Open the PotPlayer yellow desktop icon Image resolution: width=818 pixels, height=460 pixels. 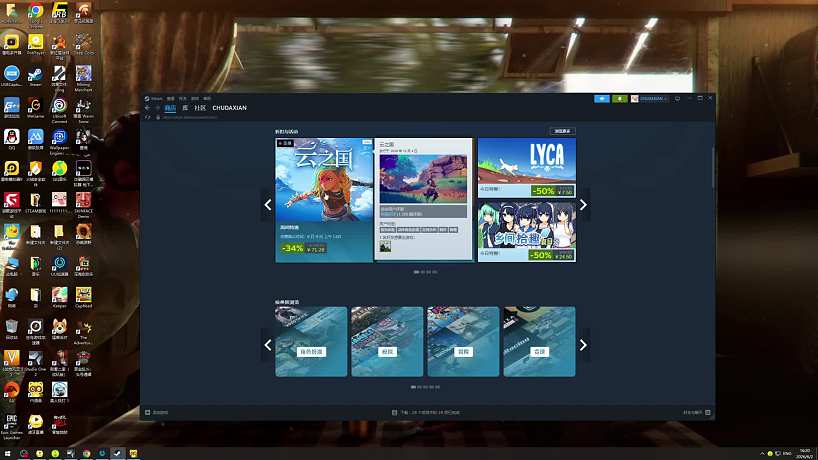(x=35, y=44)
